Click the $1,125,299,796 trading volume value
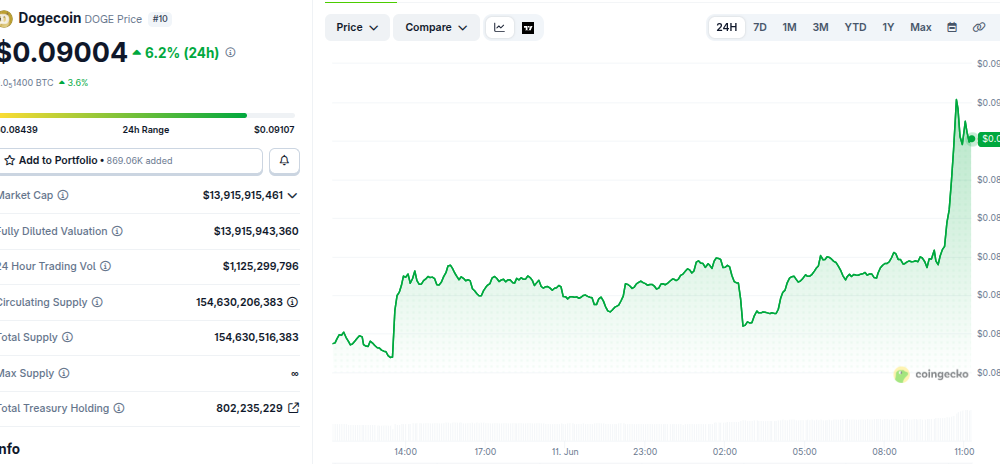Image resolution: width=1000 pixels, height=464 pixels. tap(261, 266)
